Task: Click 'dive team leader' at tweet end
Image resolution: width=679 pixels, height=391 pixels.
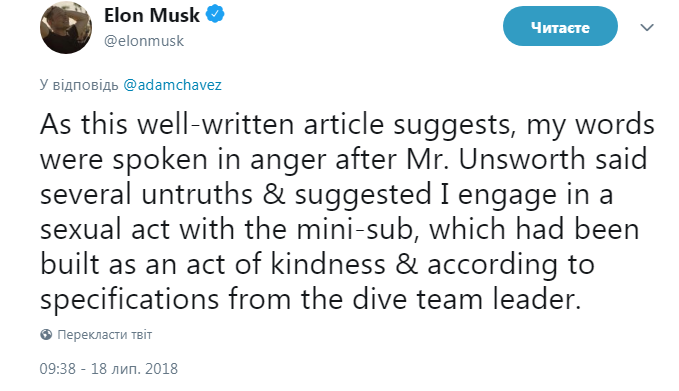Action: click(x=466, y=299)
